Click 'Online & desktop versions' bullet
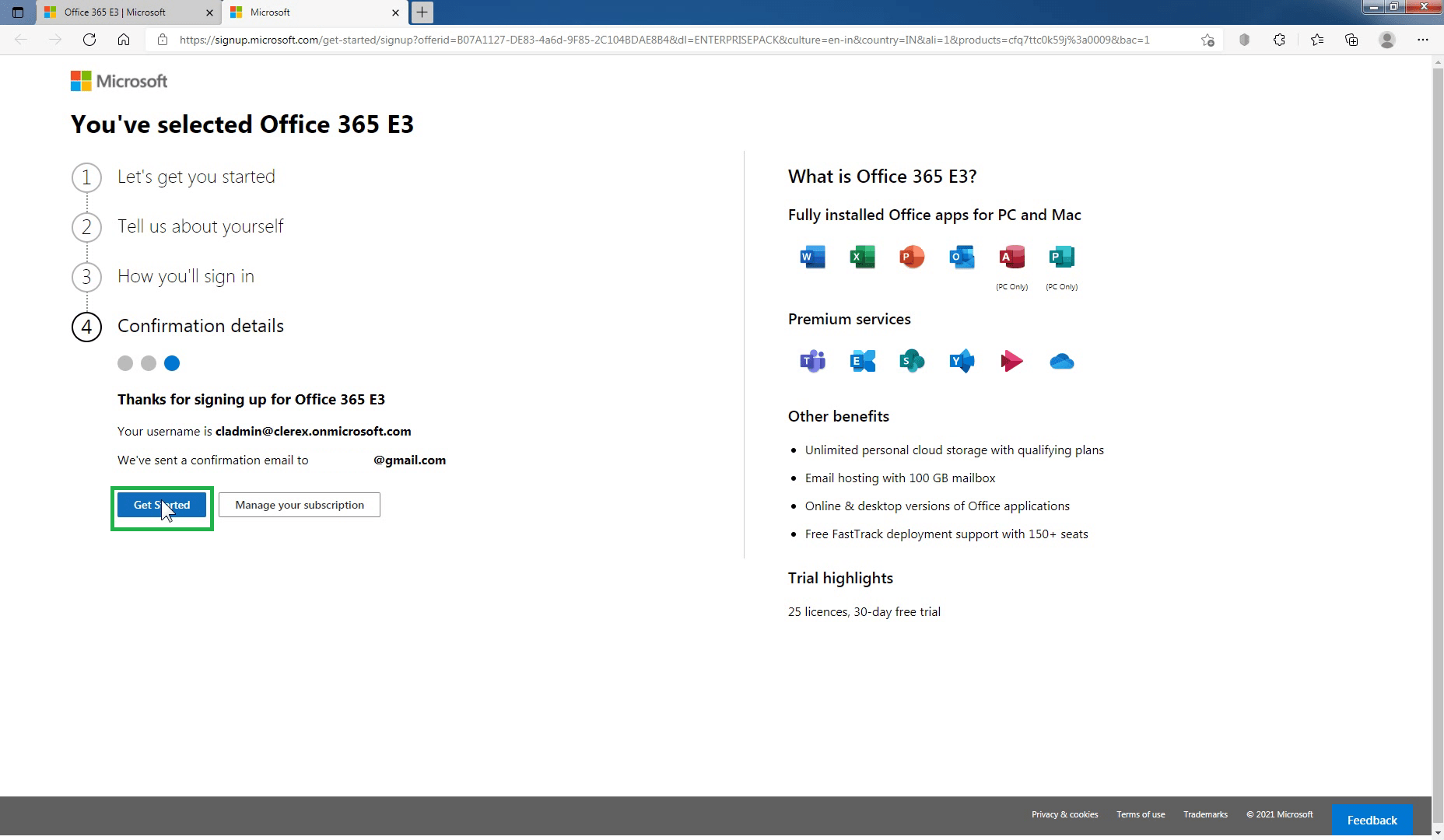The image size is (1444, 840). point(938,506)
